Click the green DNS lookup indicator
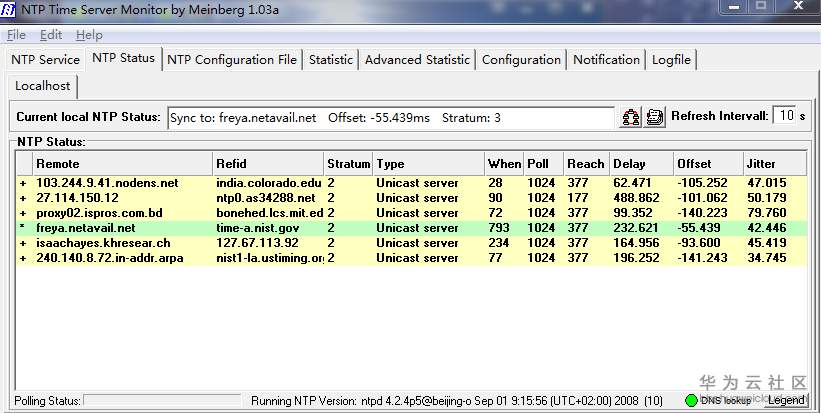The image size is (821, 413). [x=691, y=400]
